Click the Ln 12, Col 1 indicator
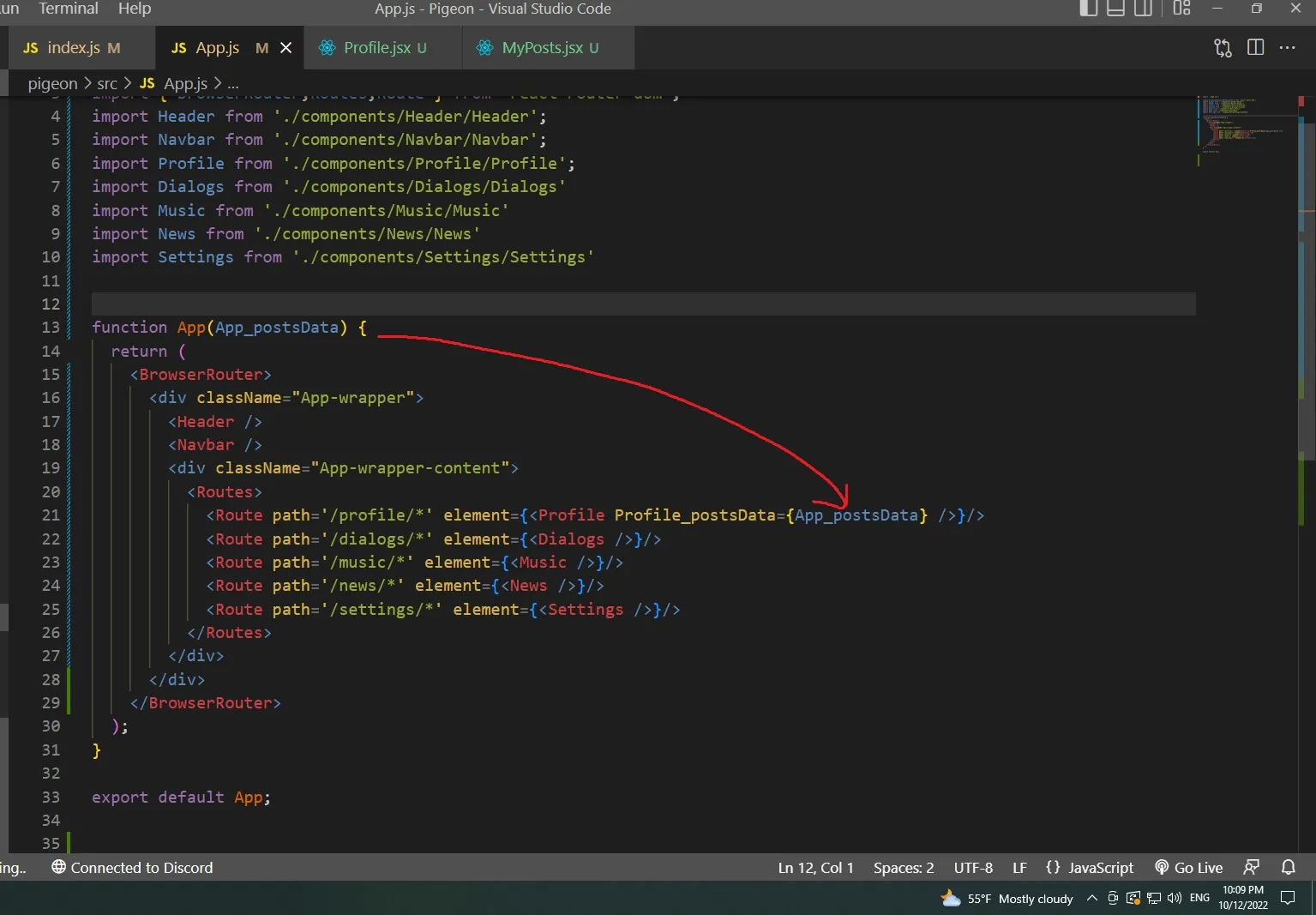This screenshot has height=915, width=1316. click(x=815, y=868)
